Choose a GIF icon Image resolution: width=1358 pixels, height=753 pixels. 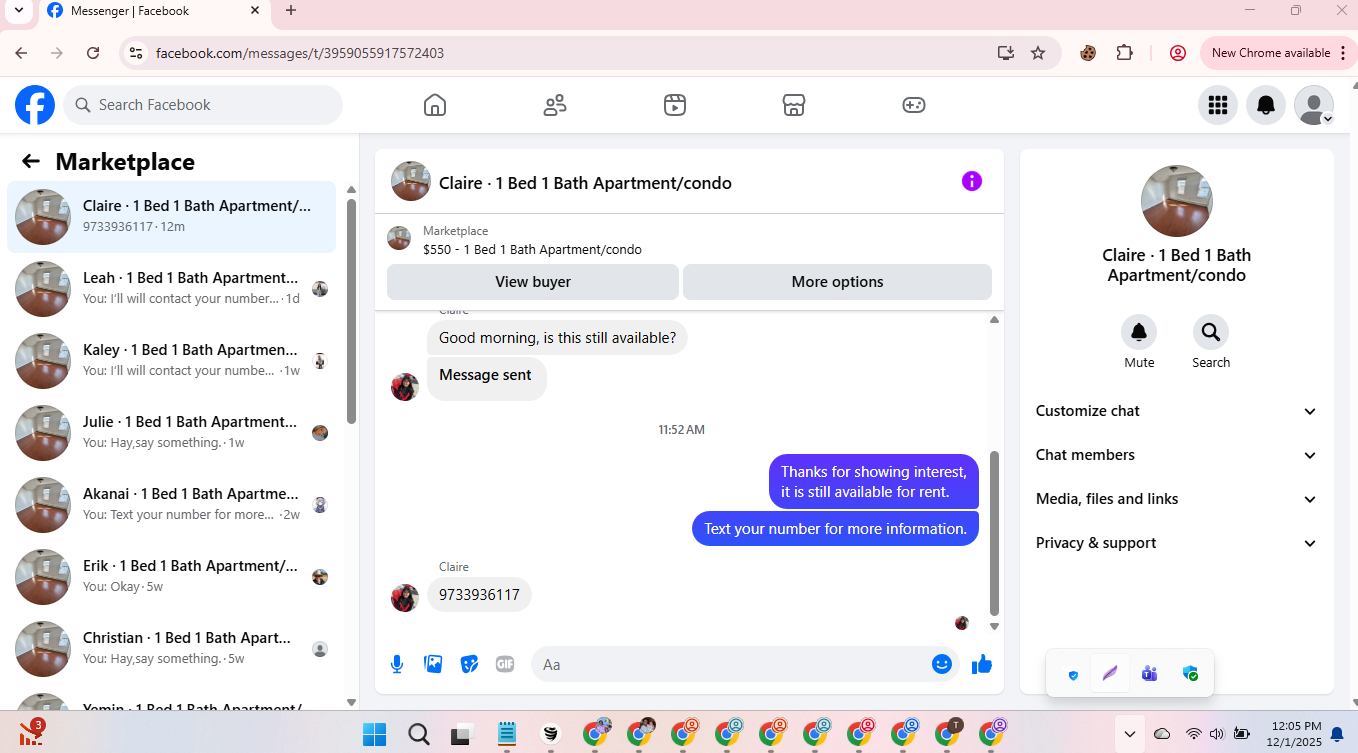(x=505, y=664)
